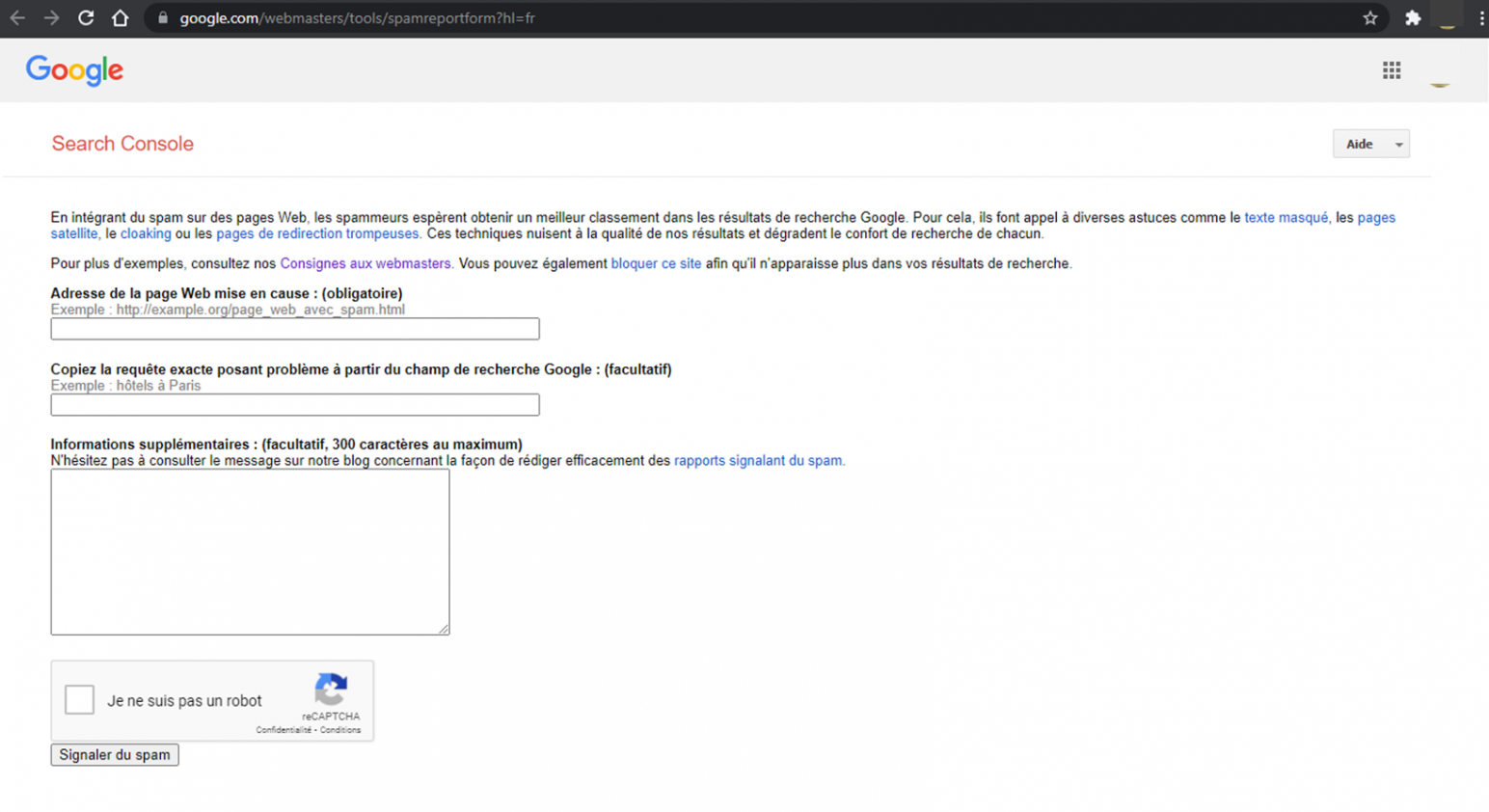
Task: Click the 'Adresse de la page Web mise en cause' label
Action: [227, 294]
